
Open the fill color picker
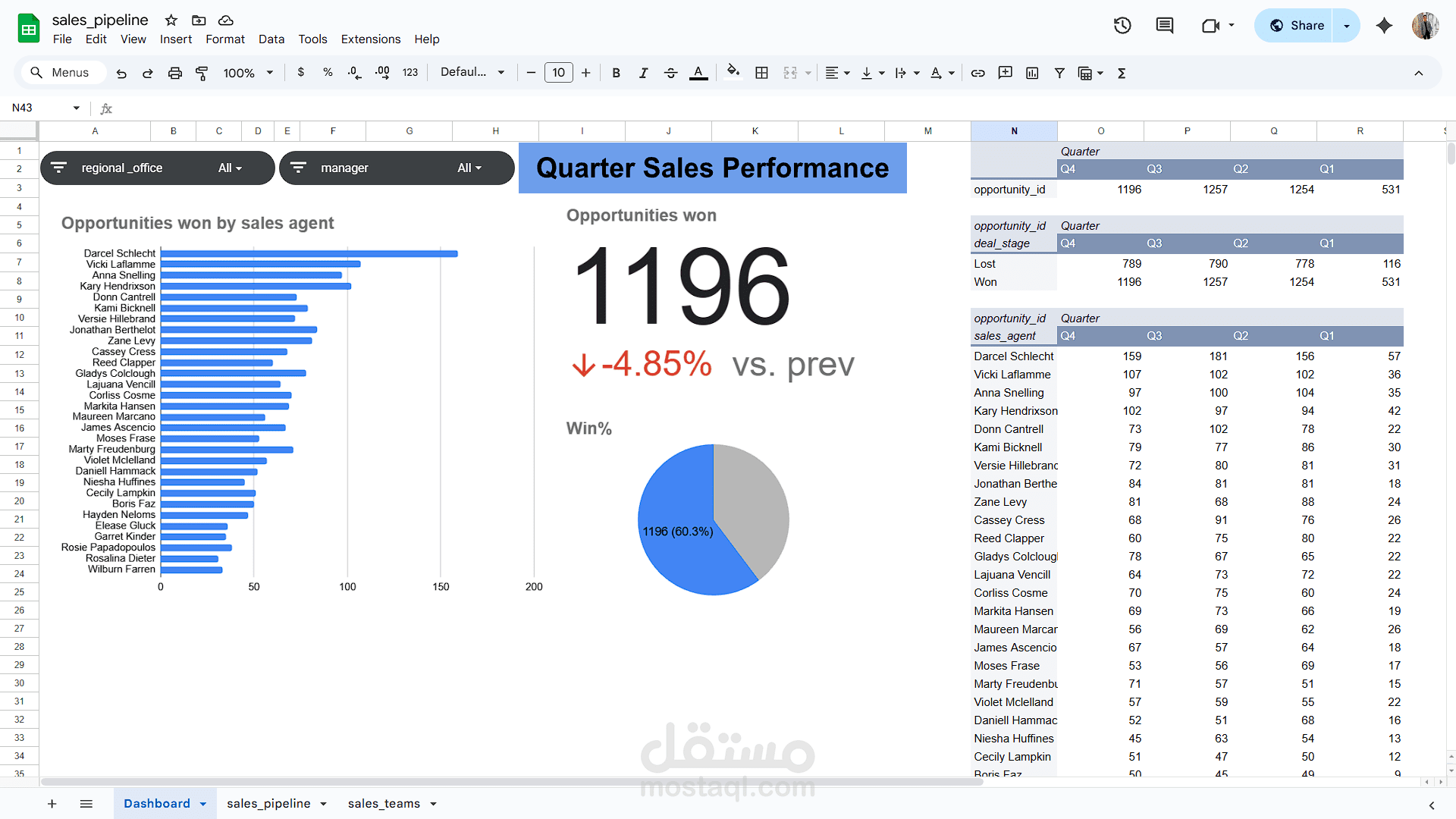(733, 73)
